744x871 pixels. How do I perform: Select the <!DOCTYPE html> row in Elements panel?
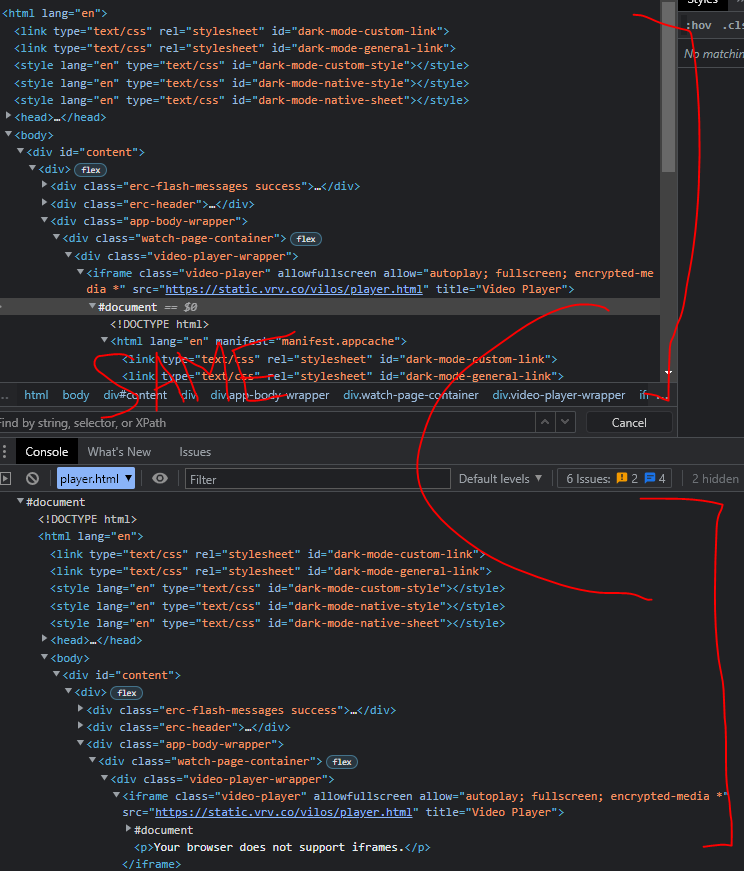click(159, 324)
